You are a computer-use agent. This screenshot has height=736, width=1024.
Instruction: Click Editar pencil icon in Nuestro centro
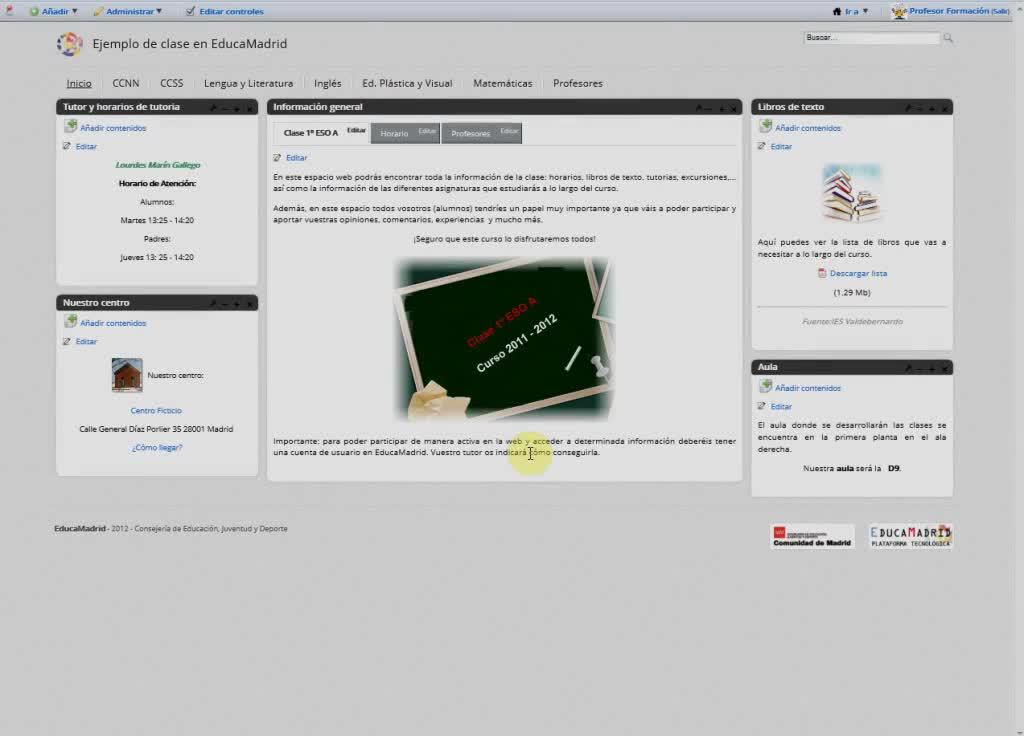(67, 341)
